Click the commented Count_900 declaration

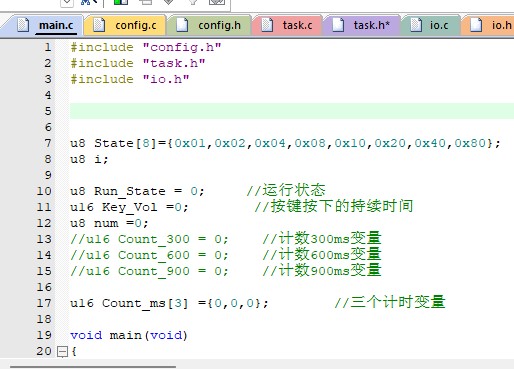[x=149, y=271]
